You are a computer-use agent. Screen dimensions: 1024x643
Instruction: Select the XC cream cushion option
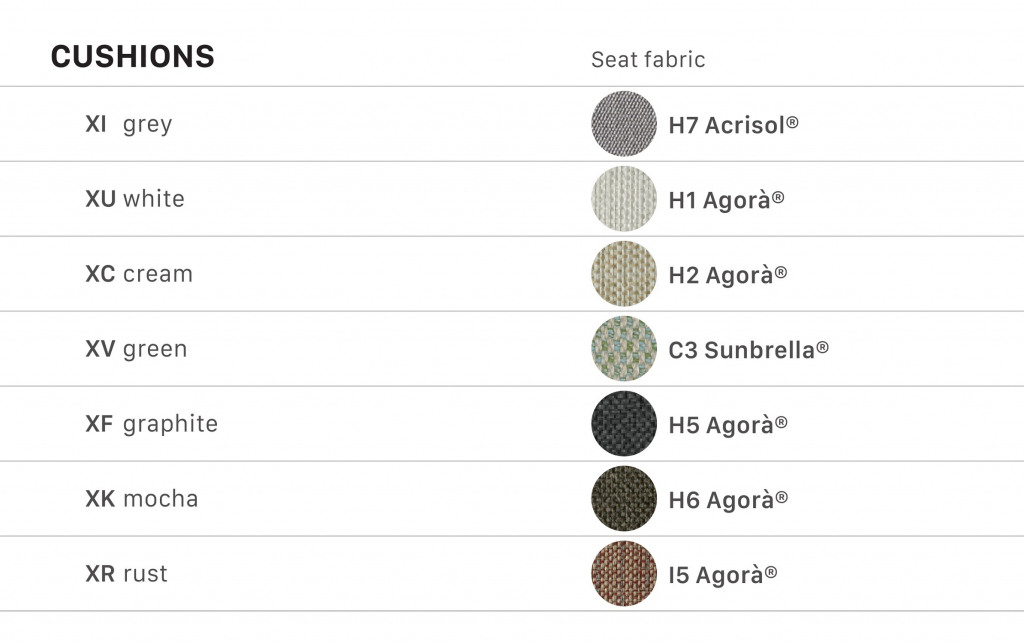(x=139, y=274)
